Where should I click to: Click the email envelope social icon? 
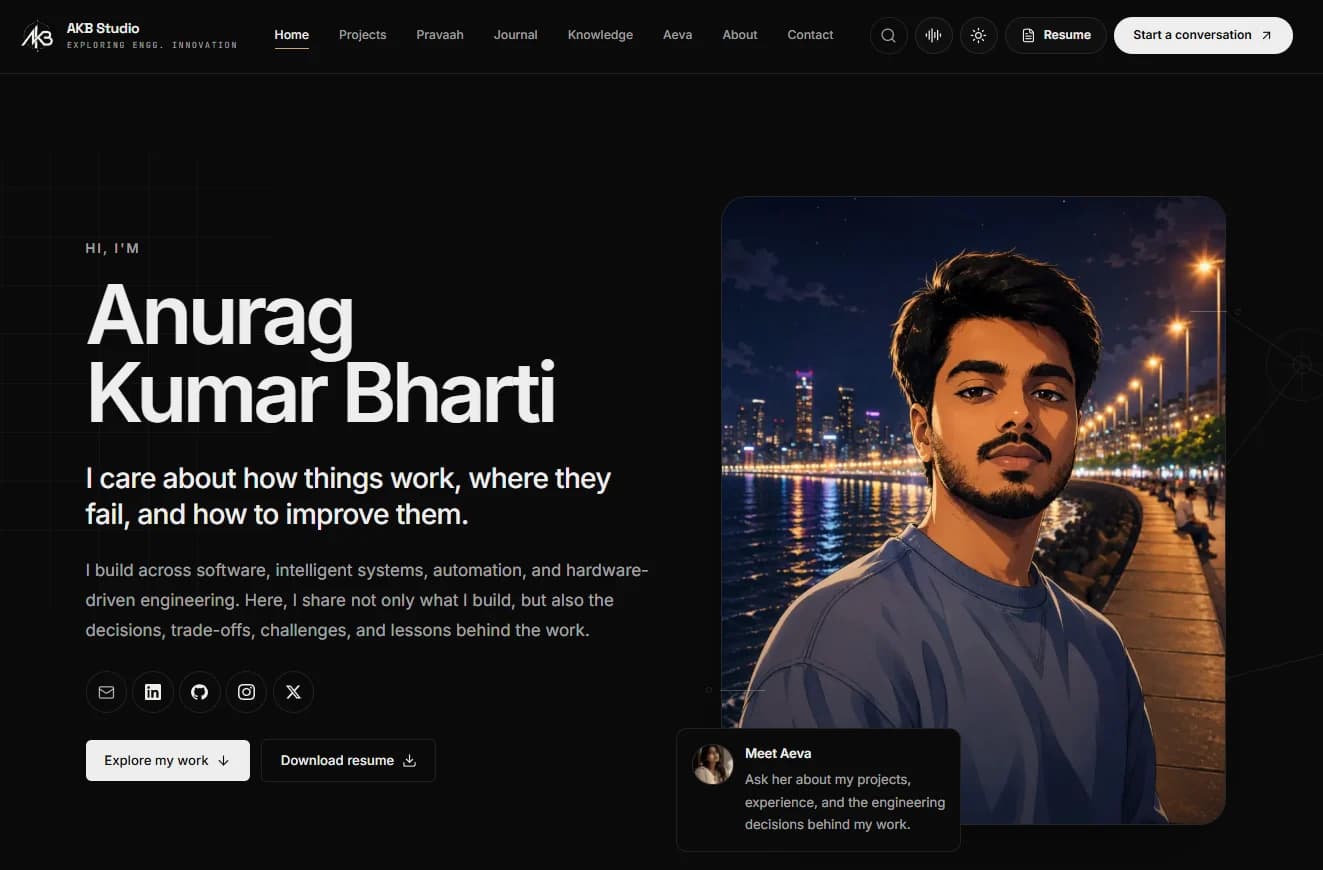(x=106, y=692)
